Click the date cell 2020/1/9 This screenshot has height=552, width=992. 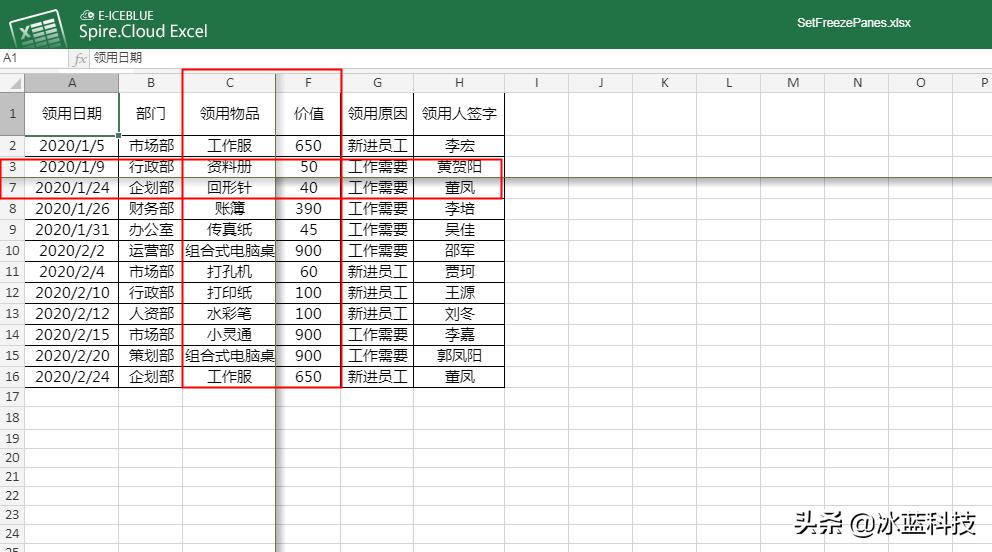[x=71, y=167]
